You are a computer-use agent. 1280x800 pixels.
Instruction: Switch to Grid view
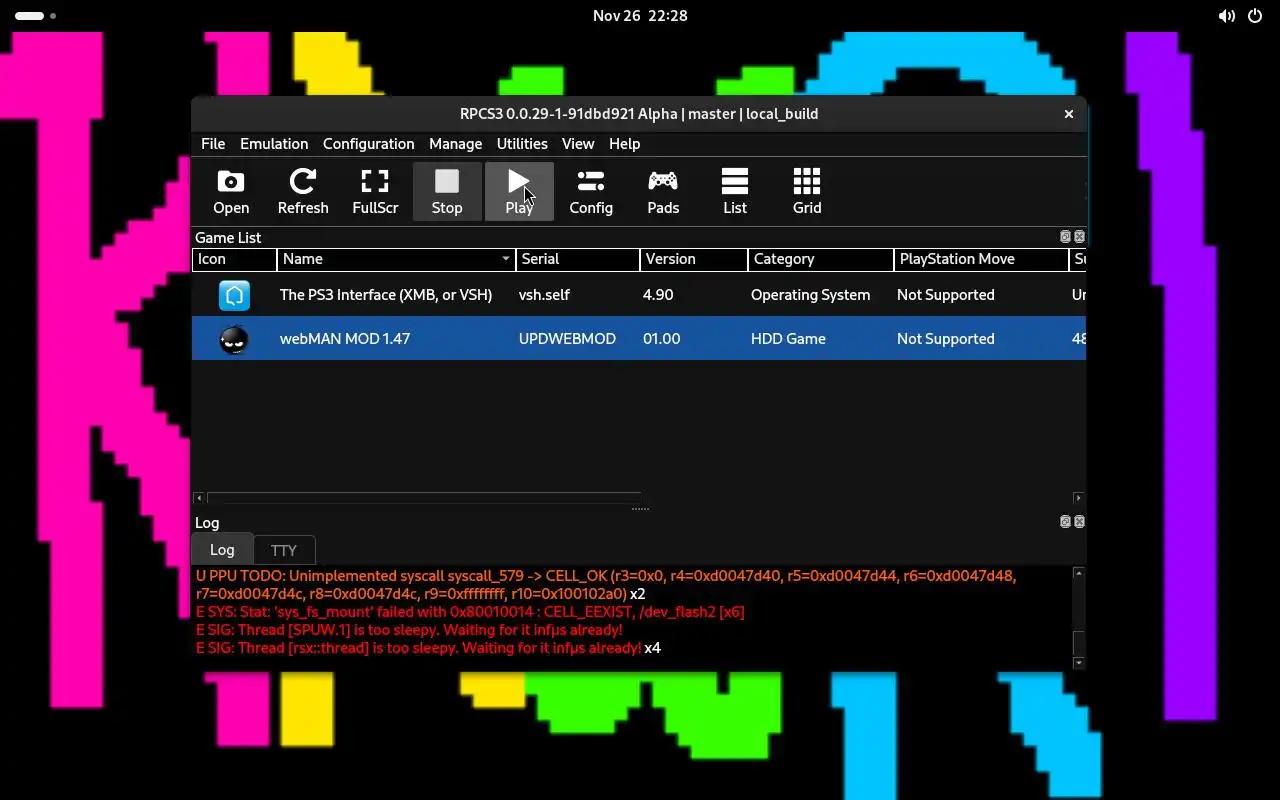(x=807, y=191)
